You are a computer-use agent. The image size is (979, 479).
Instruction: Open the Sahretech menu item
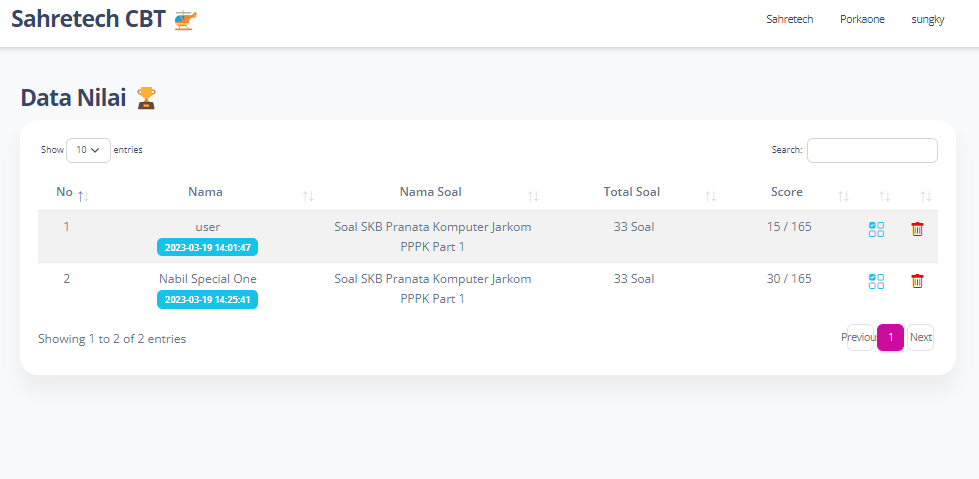[x=790, y=19]
